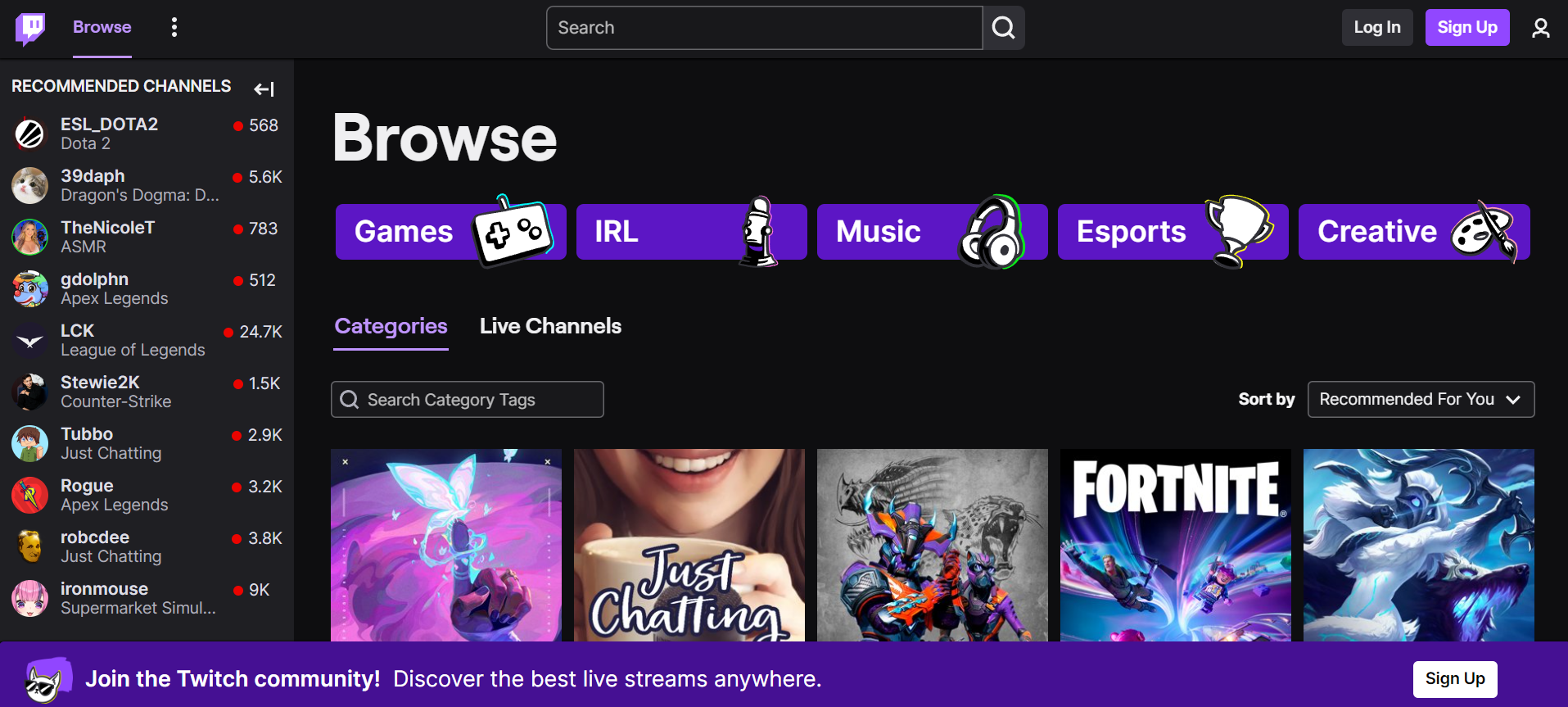Image resolution: width=1568 pixels, height=707 pixels.
Task: Click ESL_DOTA2 channel avatar
Action: [x=30, y=134]
